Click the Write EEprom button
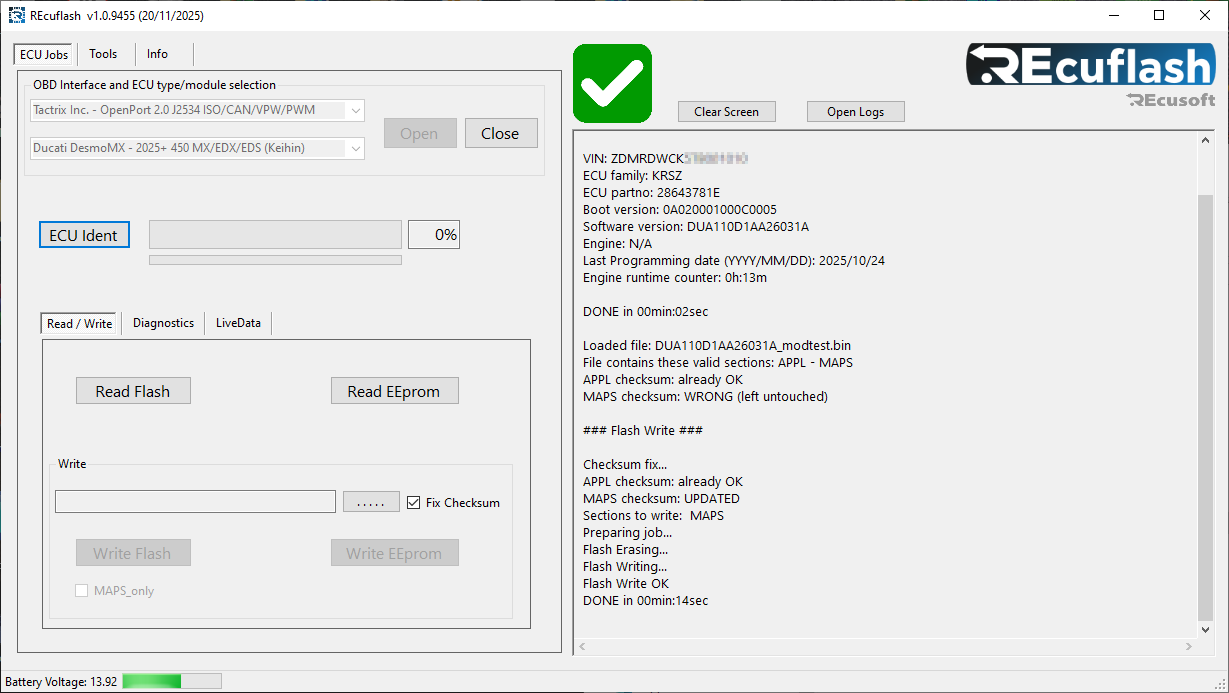Viewport: 1229px width, 693px height. 394,553
